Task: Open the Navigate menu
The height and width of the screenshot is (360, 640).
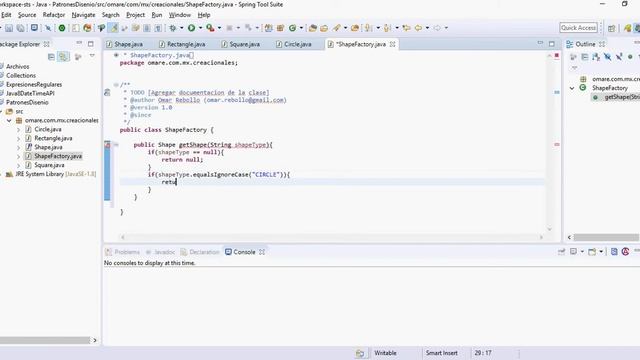Action: pos(83,15)
